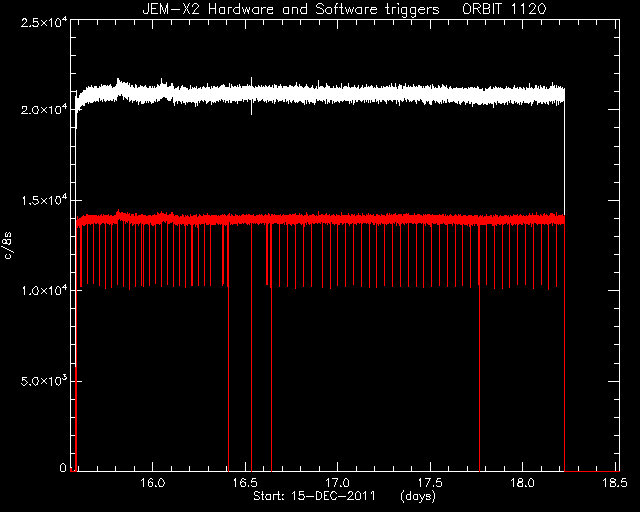
Task: Click the (days) axis unit label
Action: [x=418, y=496]
